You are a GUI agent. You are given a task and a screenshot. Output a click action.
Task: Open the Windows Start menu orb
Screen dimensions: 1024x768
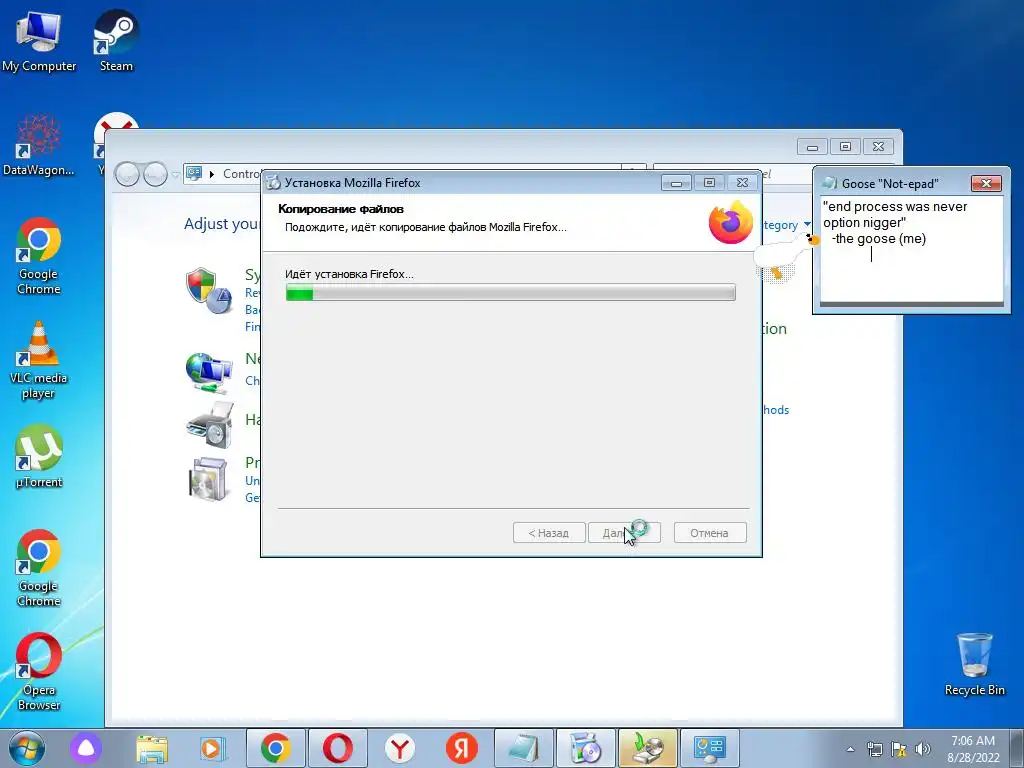point(27,748)
